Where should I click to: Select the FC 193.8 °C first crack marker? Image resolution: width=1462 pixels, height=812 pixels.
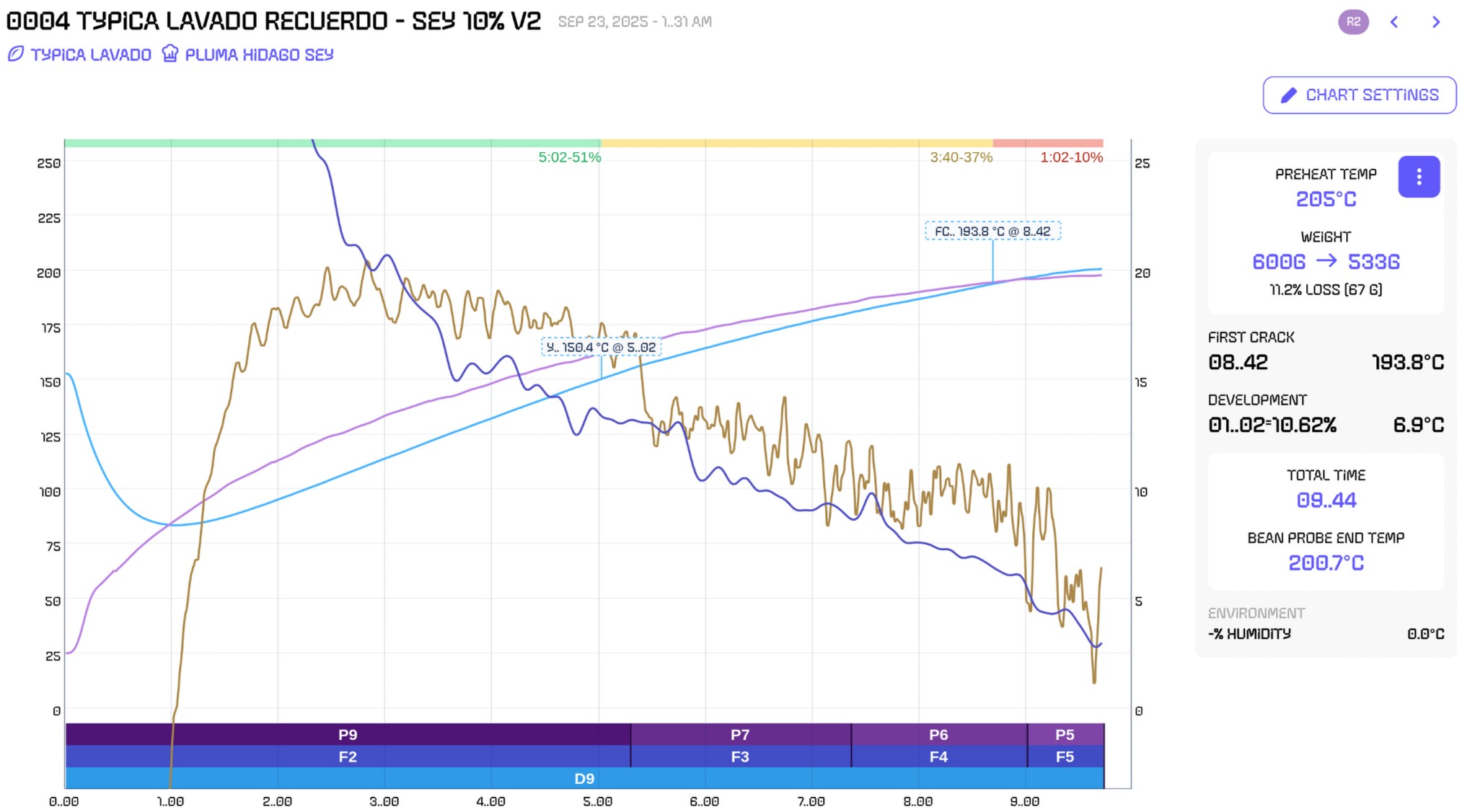[992, 231]
